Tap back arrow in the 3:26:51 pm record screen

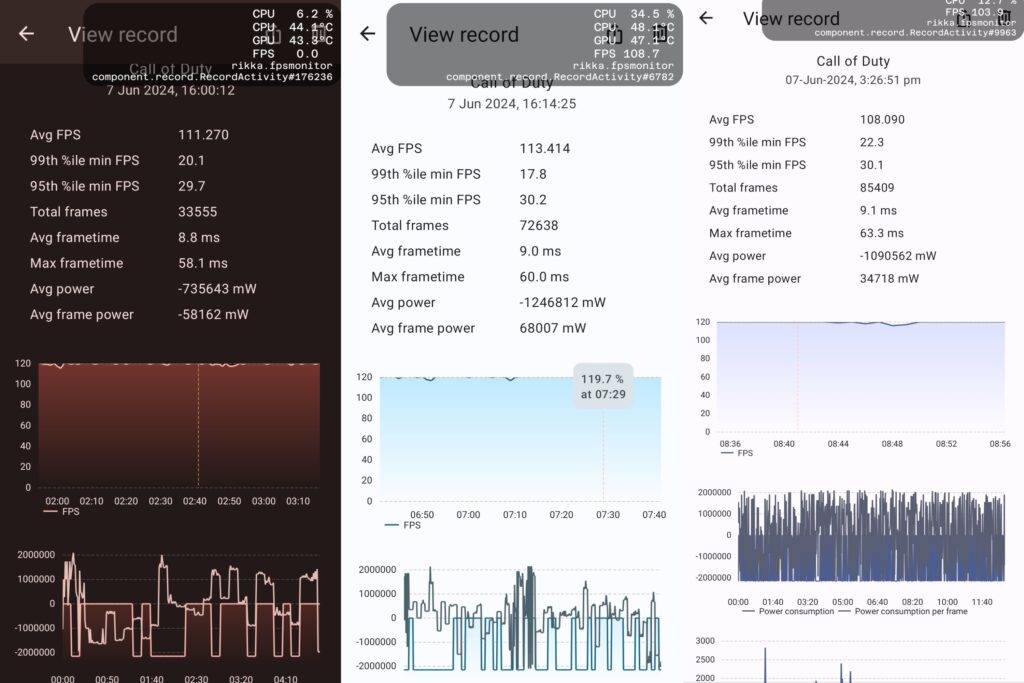pyautogui.click(x=706, y=18)
